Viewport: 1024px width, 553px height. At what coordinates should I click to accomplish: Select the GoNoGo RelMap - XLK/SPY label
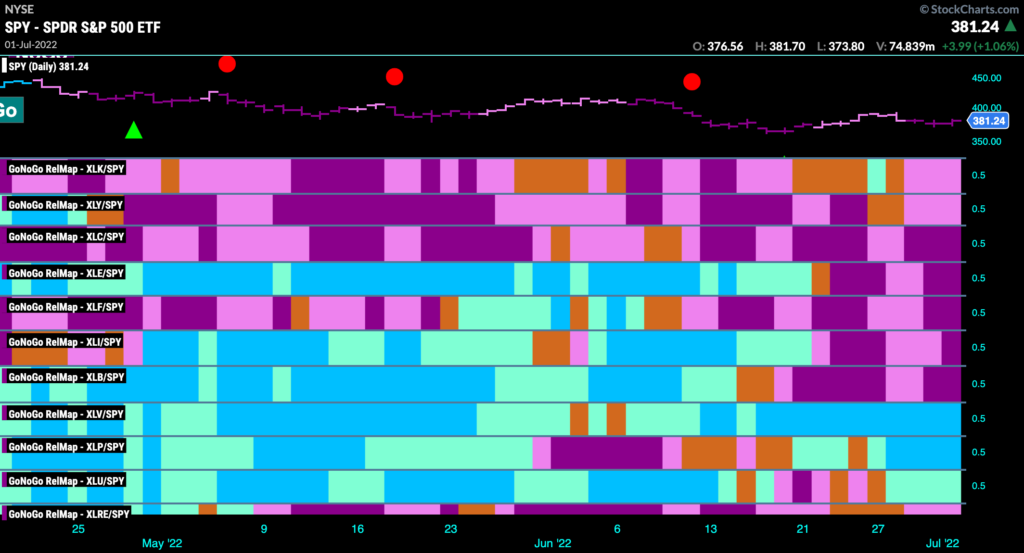66,168
